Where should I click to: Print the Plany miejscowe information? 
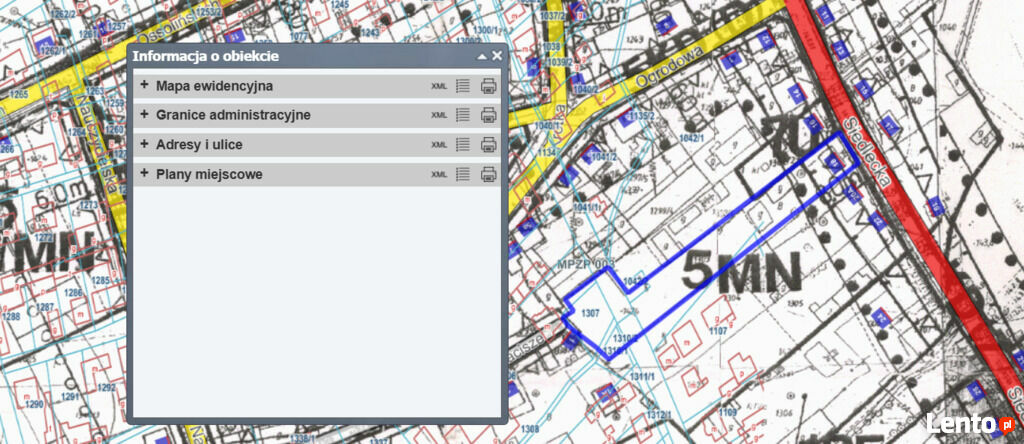[x=488, y=174]
